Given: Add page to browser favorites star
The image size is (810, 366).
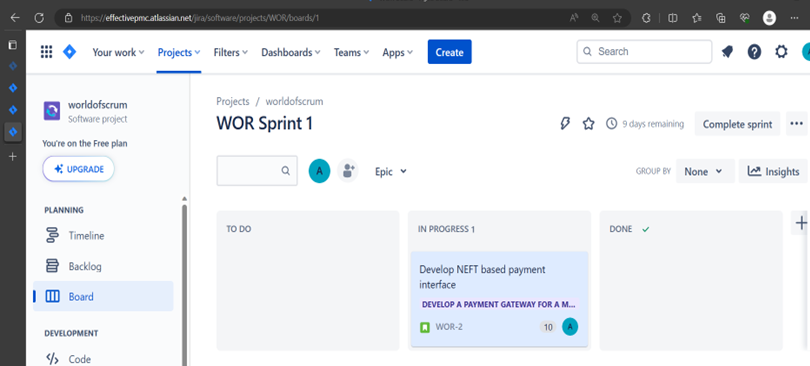Looking at the screenshot, I should pyautogui.click(x=617, y=18).
